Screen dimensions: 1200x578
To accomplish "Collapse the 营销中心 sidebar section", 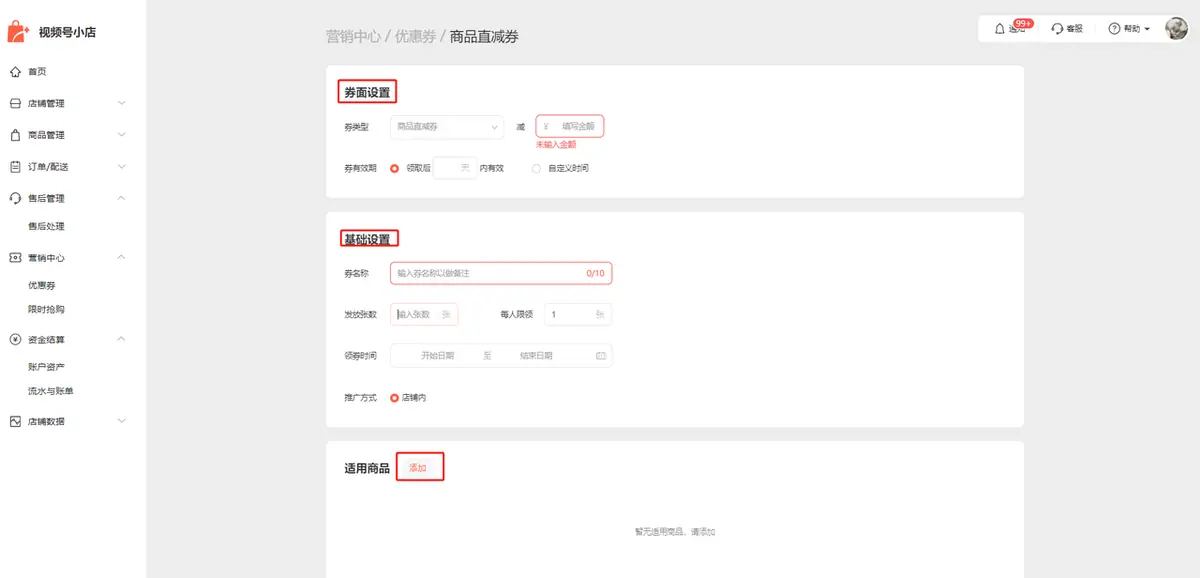I will pyautogui.click(x=122, y=258).
